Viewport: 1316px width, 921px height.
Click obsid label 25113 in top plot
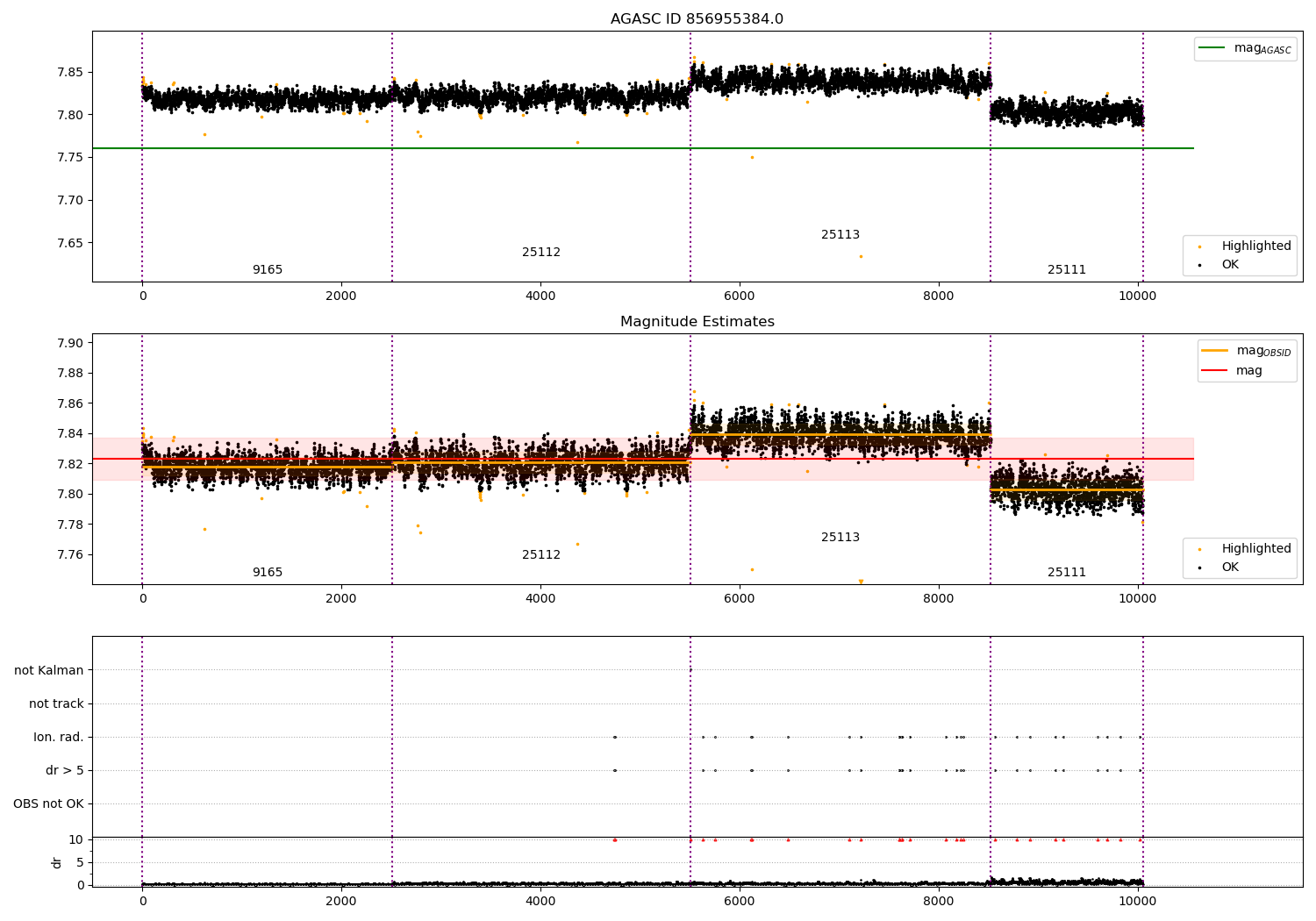840,235
